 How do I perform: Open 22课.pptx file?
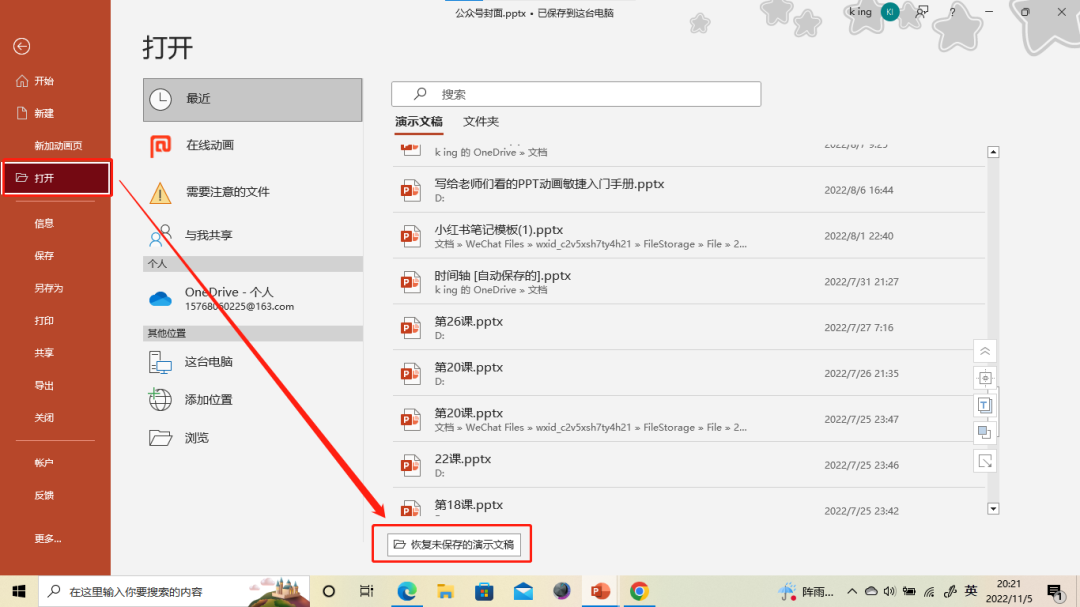[689, 465]
